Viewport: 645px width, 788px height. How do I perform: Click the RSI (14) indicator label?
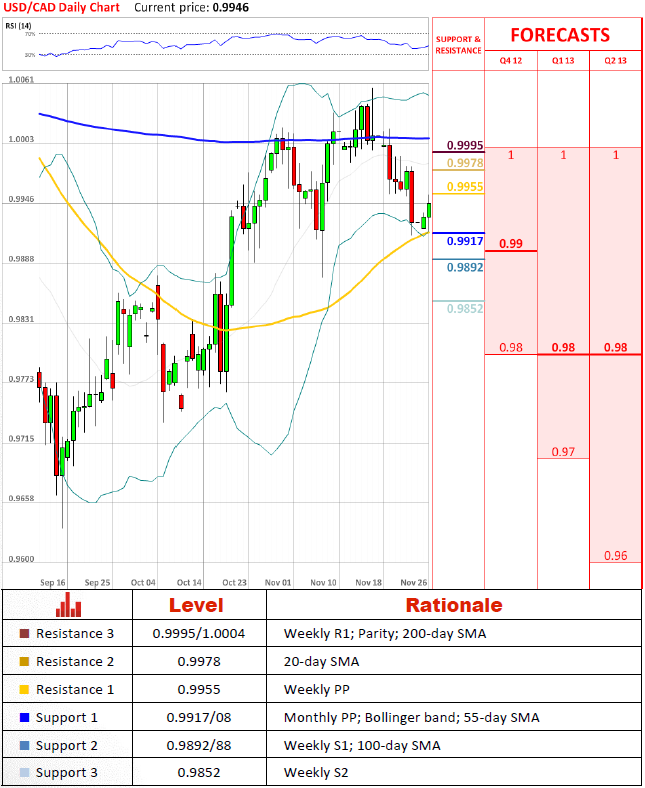tap(18, 26)
